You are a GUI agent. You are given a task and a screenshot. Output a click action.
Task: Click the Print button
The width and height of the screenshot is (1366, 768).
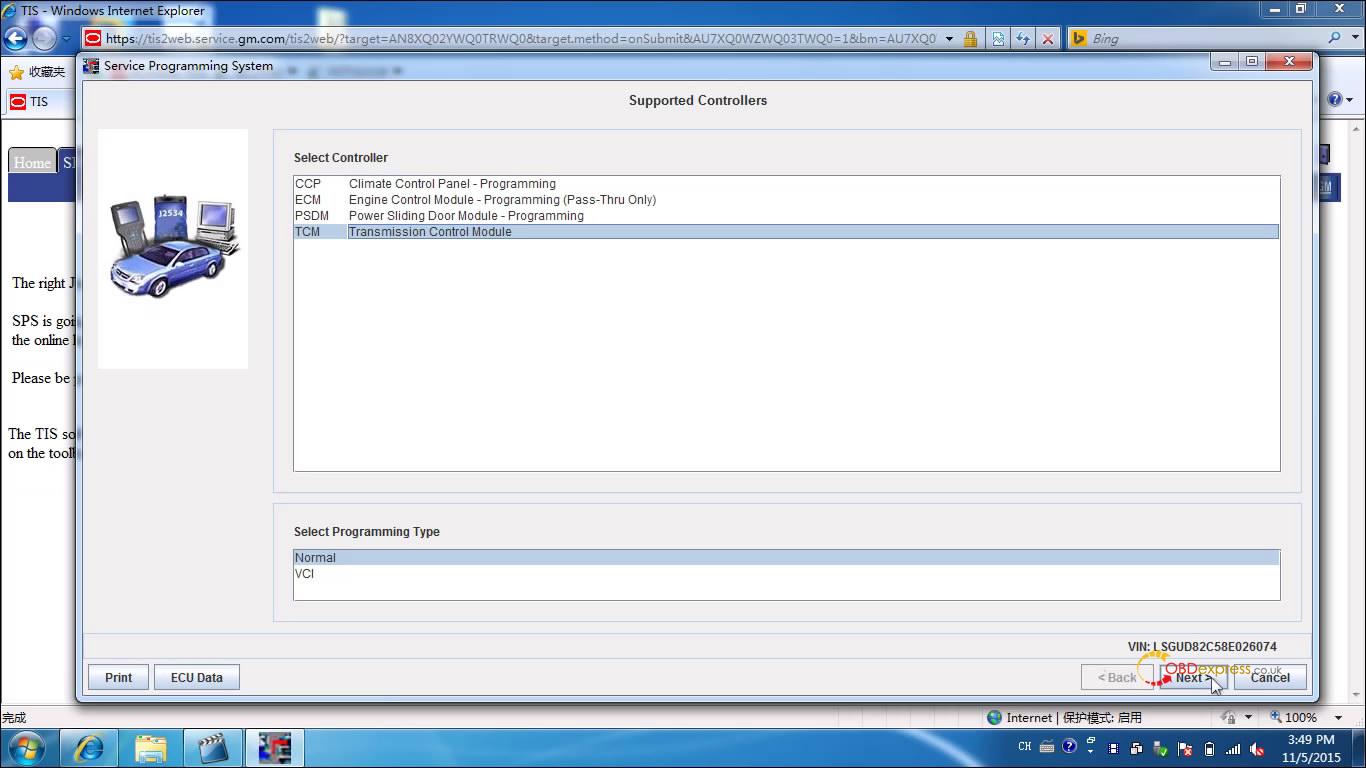tap(118, 677)
